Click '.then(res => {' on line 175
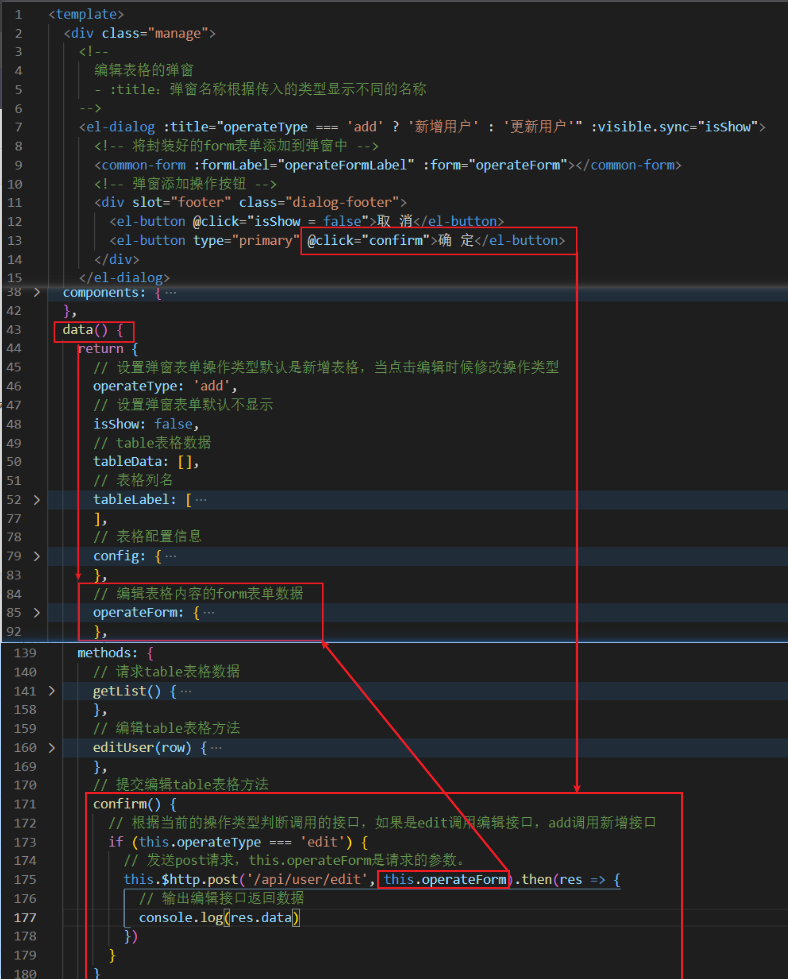788x979 pixels. pyautogui.click(x=567, y=880)
